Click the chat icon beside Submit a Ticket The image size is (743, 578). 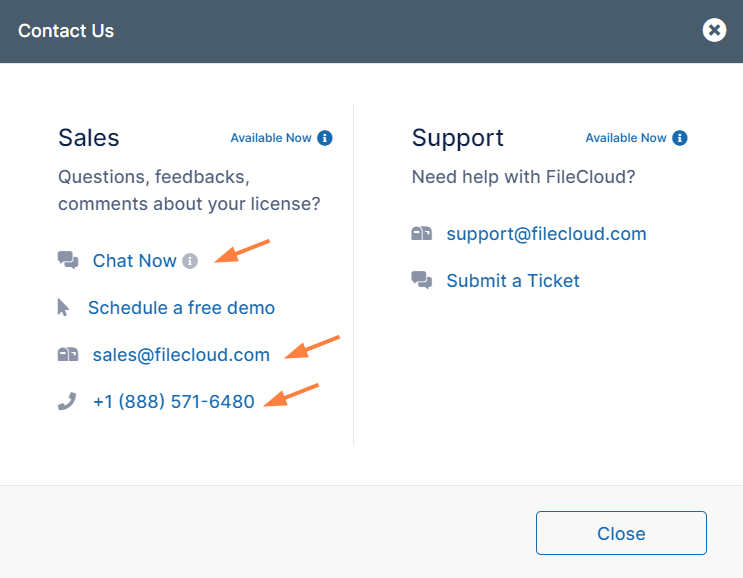[422, 280]
